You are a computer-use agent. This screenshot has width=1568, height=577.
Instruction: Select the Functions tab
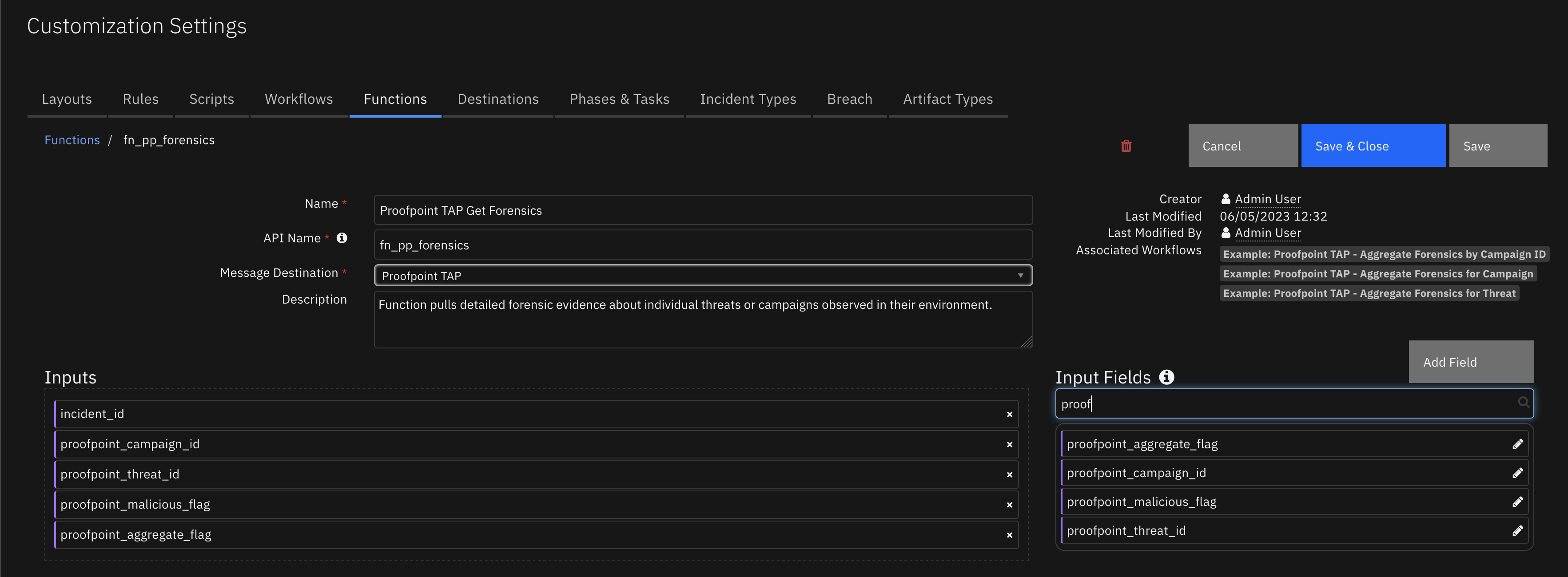pyautogui.click(x=395, y=99)
